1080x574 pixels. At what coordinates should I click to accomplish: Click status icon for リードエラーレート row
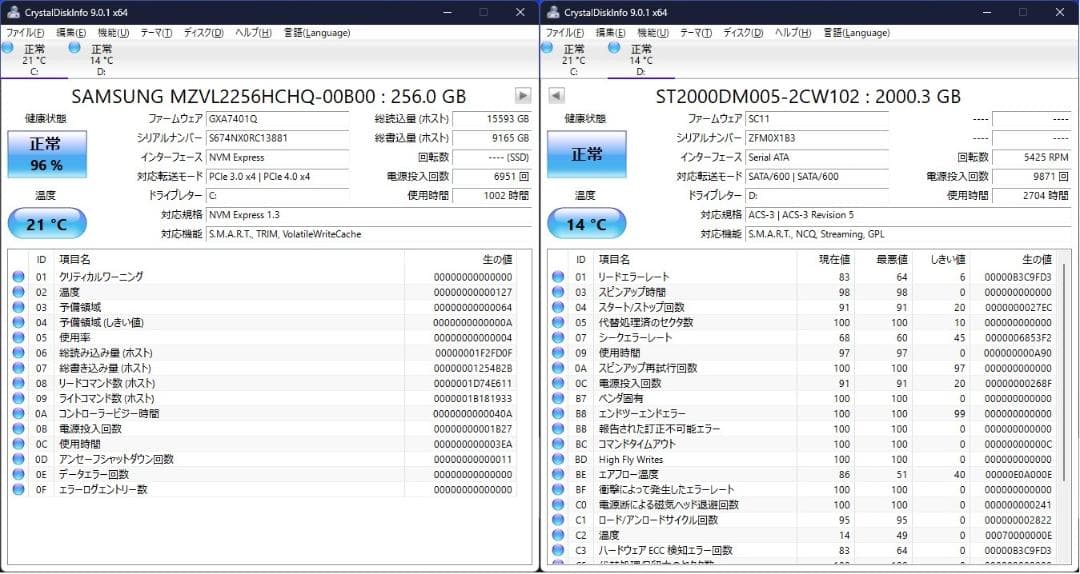pyautogui.click(x=558, y=277)
